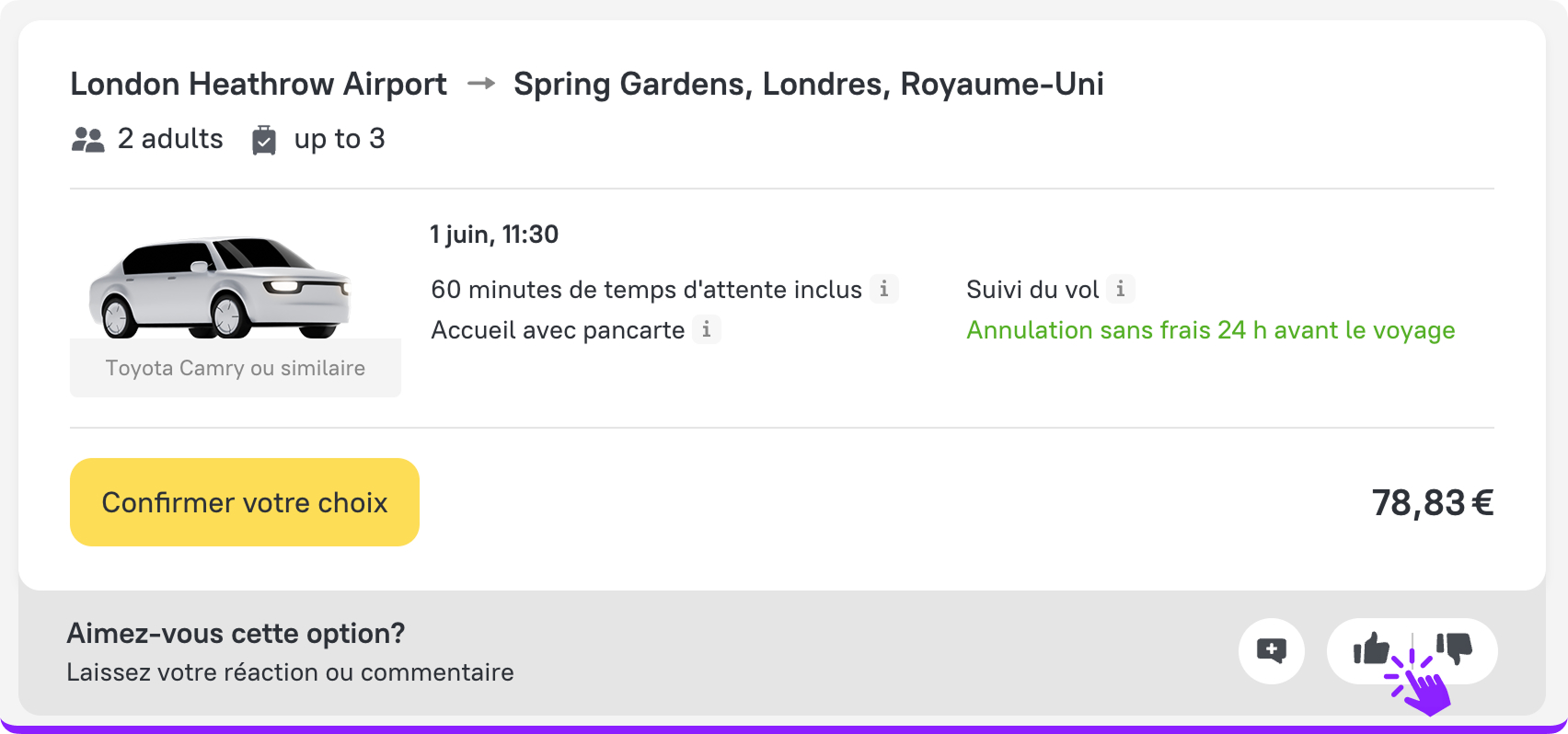The width and height of the screenshot is (1568, 734).
Task: Open info icon next to Accueil avec pancarte
Action: pos(706,329)
